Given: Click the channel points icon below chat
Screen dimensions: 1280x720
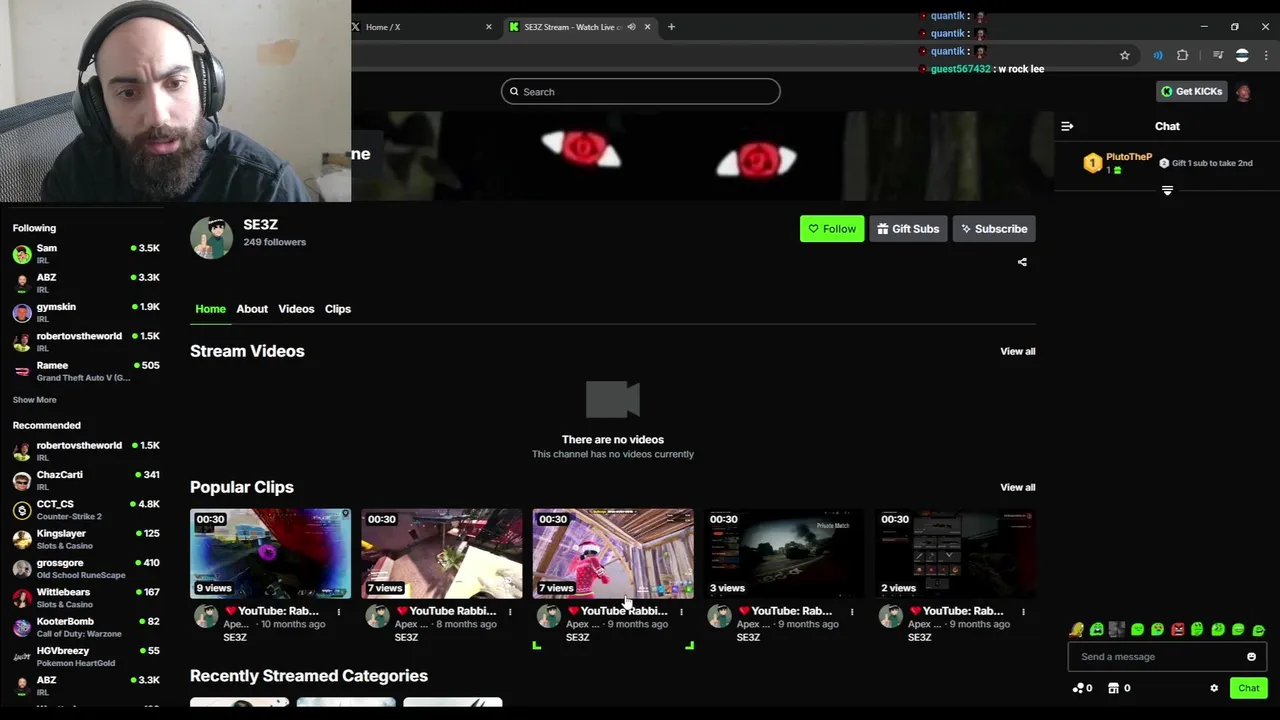Looking at the screenshot, I should pyautogui.click(x=1078, y=688).
